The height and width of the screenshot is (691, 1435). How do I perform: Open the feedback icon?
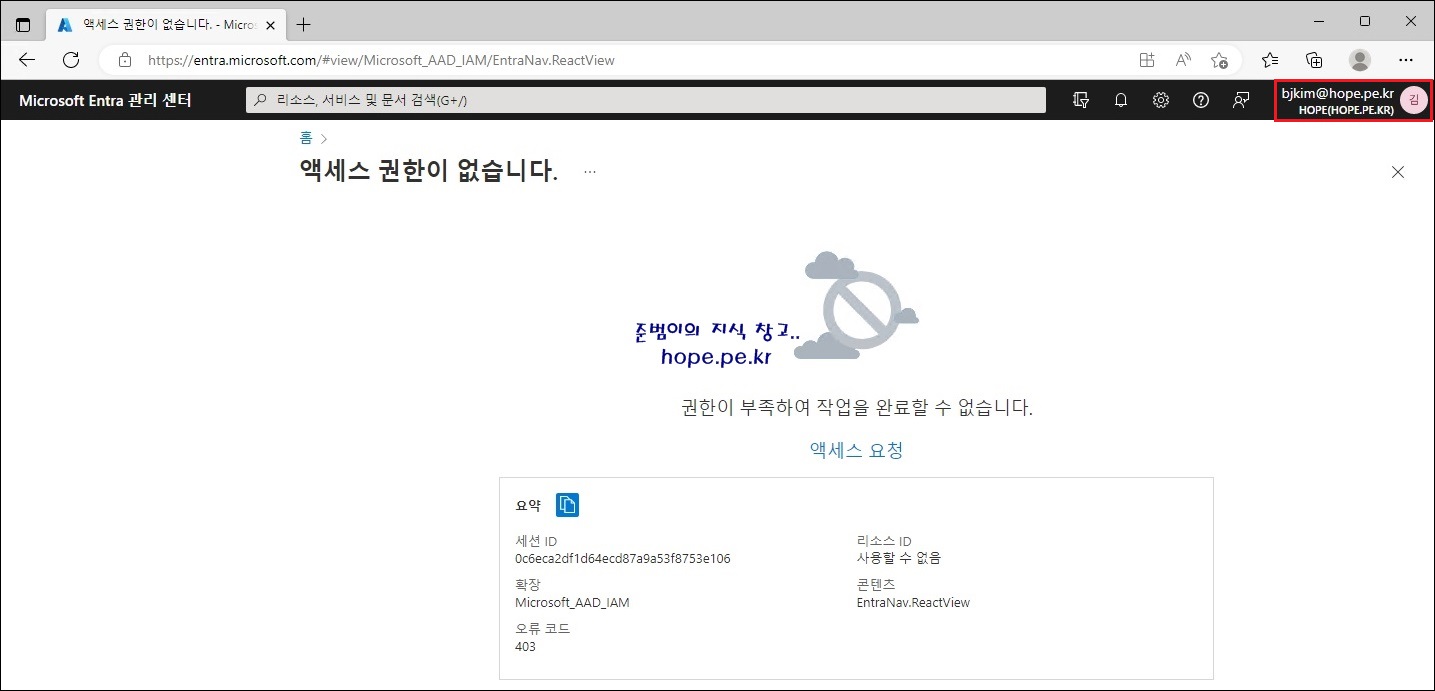(x=1241, y=100)
